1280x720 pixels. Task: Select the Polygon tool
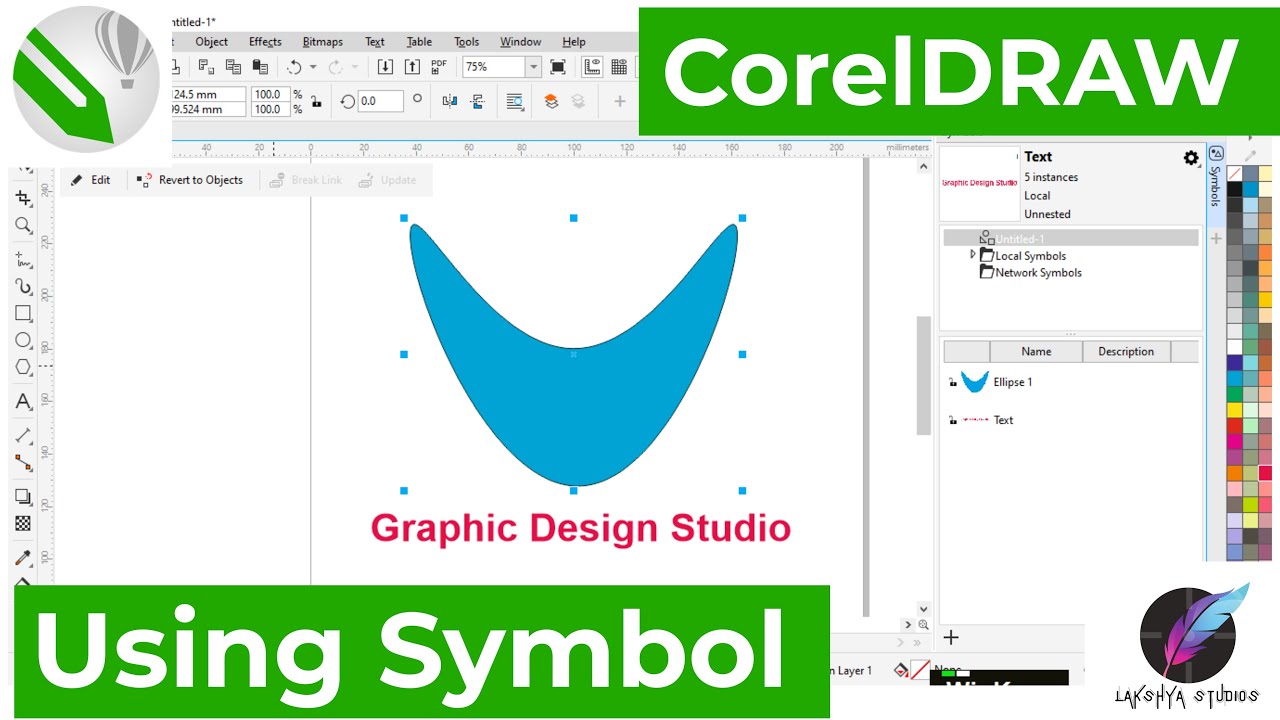point(23,368)
